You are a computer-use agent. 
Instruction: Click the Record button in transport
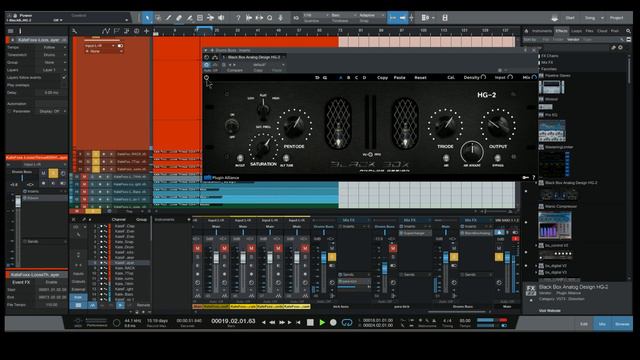pyautogui.click(x=333, y=322)
